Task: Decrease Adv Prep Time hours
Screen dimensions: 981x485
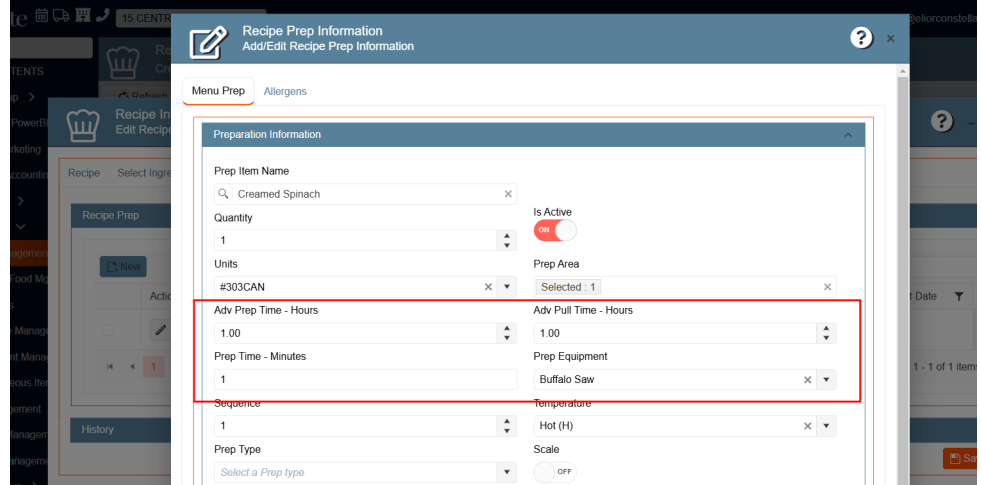Action: 507,338
